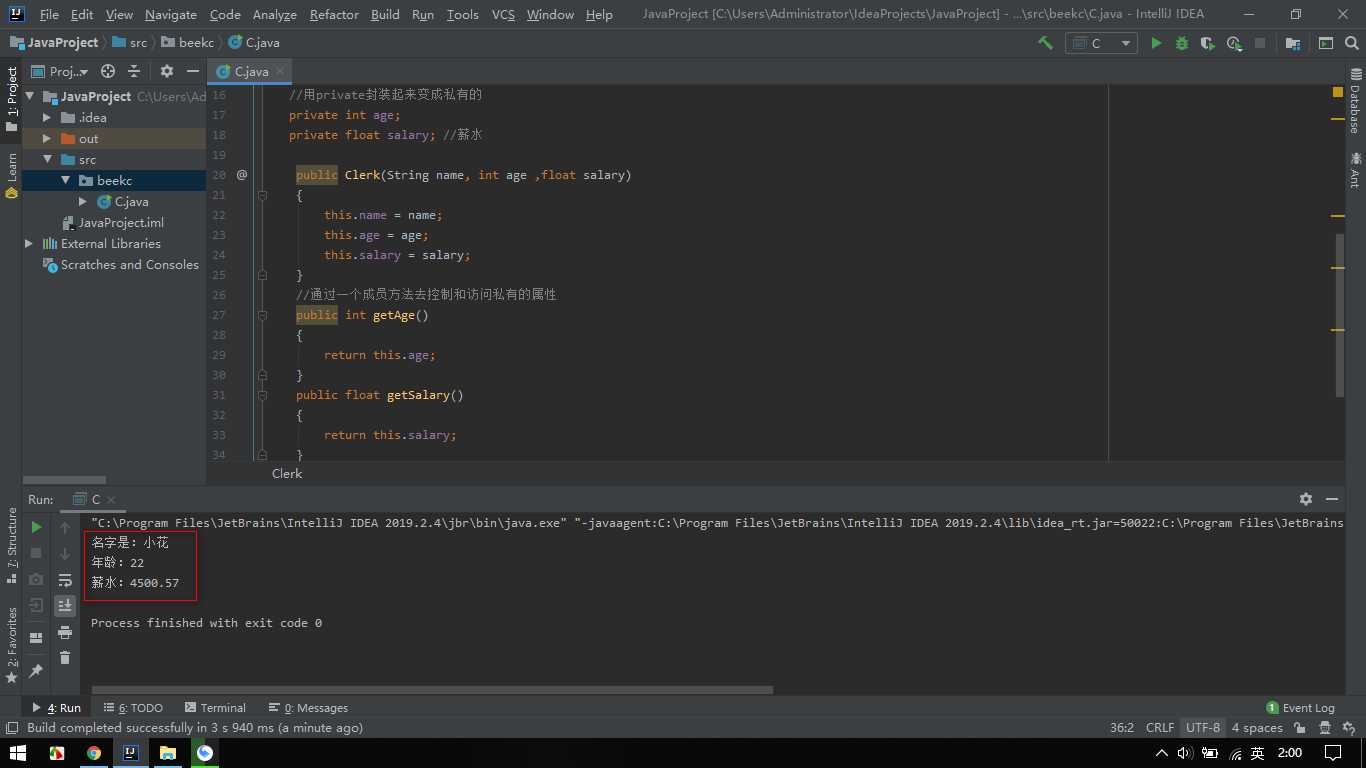Open the Refactor menu
This screenshot has height=768, width=1366.
334,14
